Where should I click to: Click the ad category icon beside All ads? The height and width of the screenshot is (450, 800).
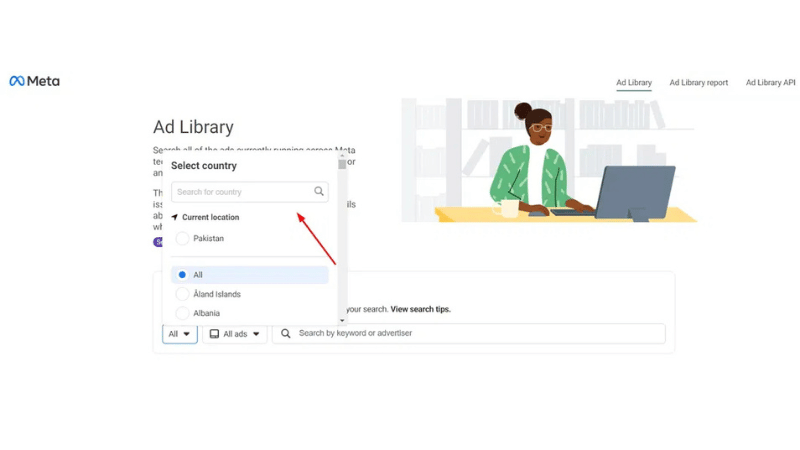coord(214,334)
